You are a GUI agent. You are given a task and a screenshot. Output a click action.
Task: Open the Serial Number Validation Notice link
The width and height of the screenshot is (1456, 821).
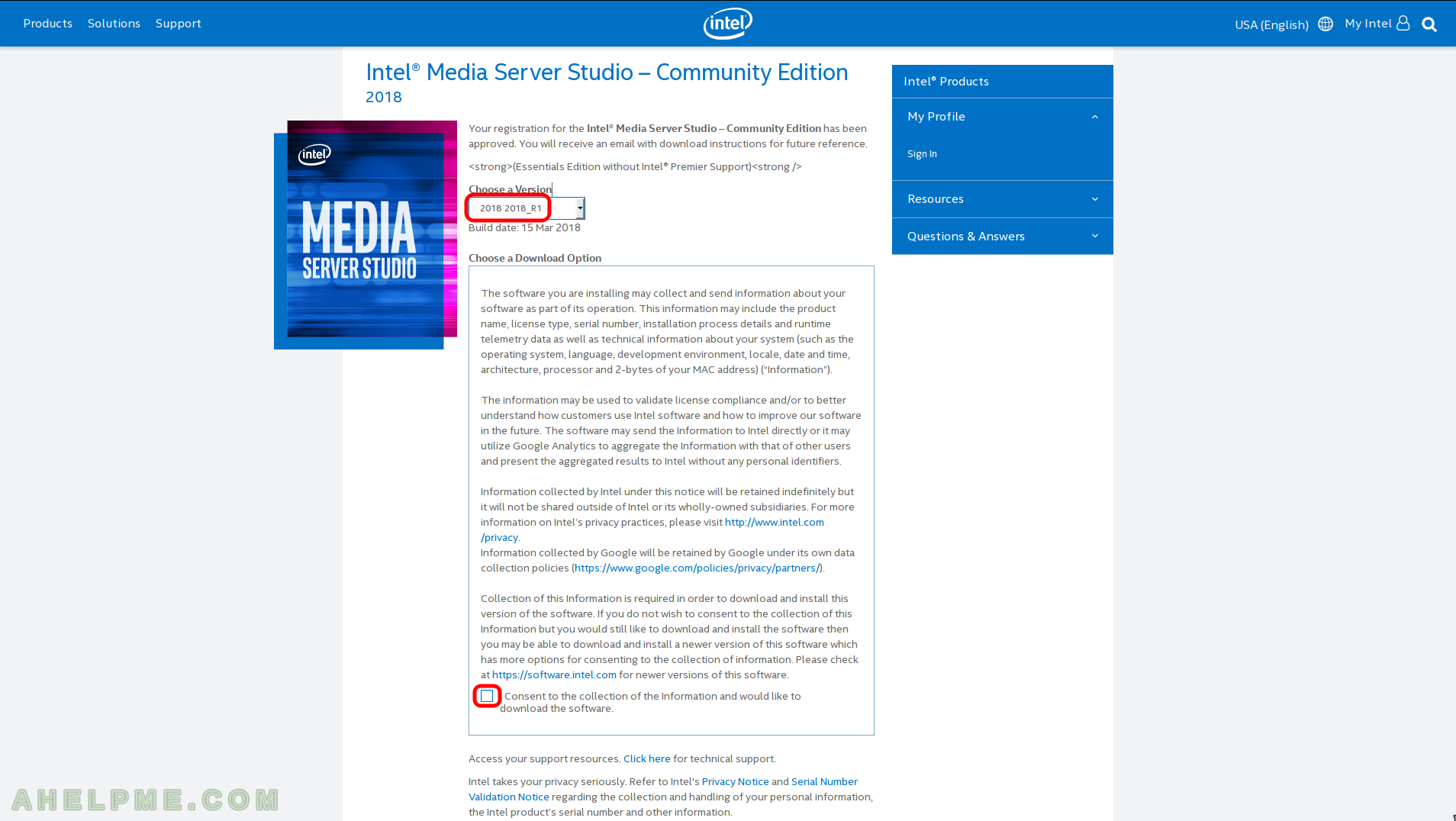click(824, 782)
